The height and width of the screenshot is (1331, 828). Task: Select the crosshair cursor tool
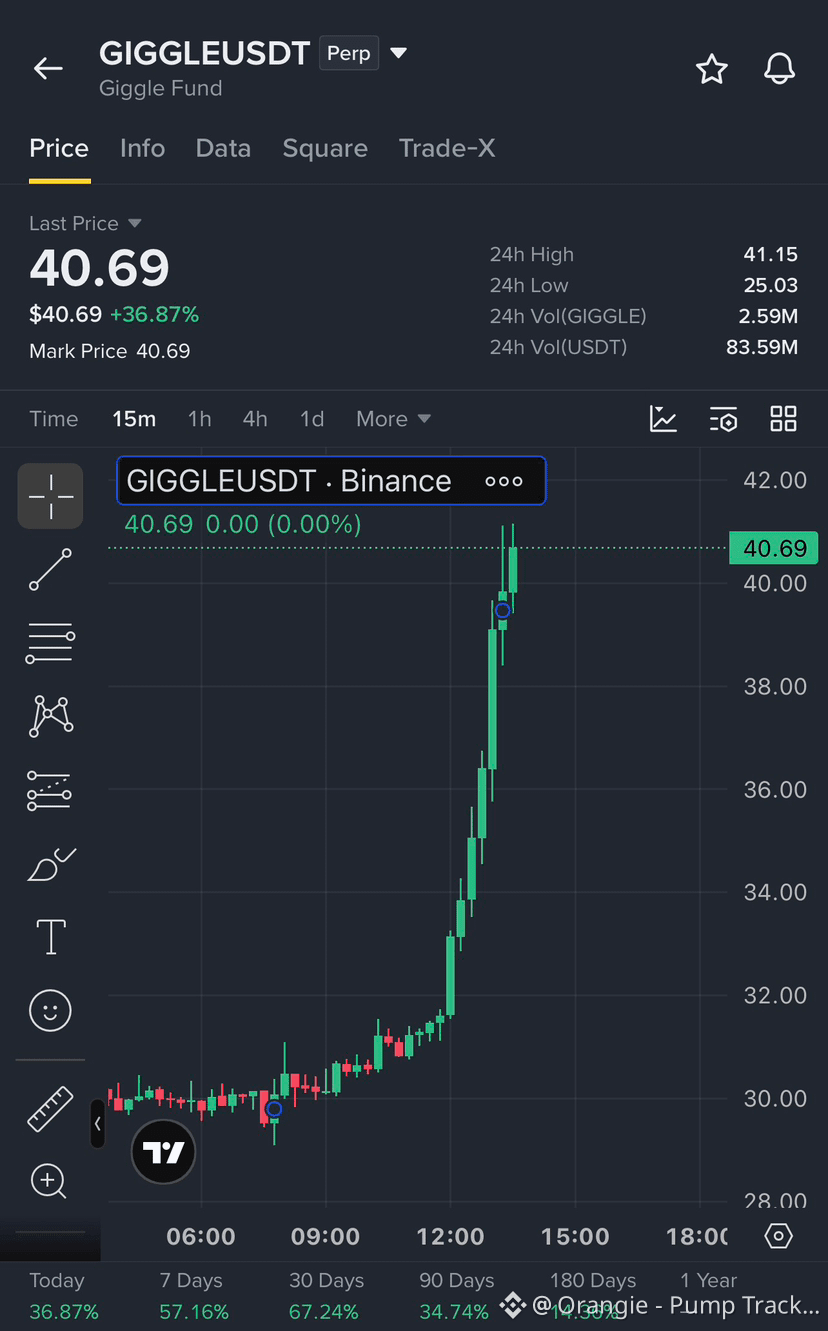point(50,495)
